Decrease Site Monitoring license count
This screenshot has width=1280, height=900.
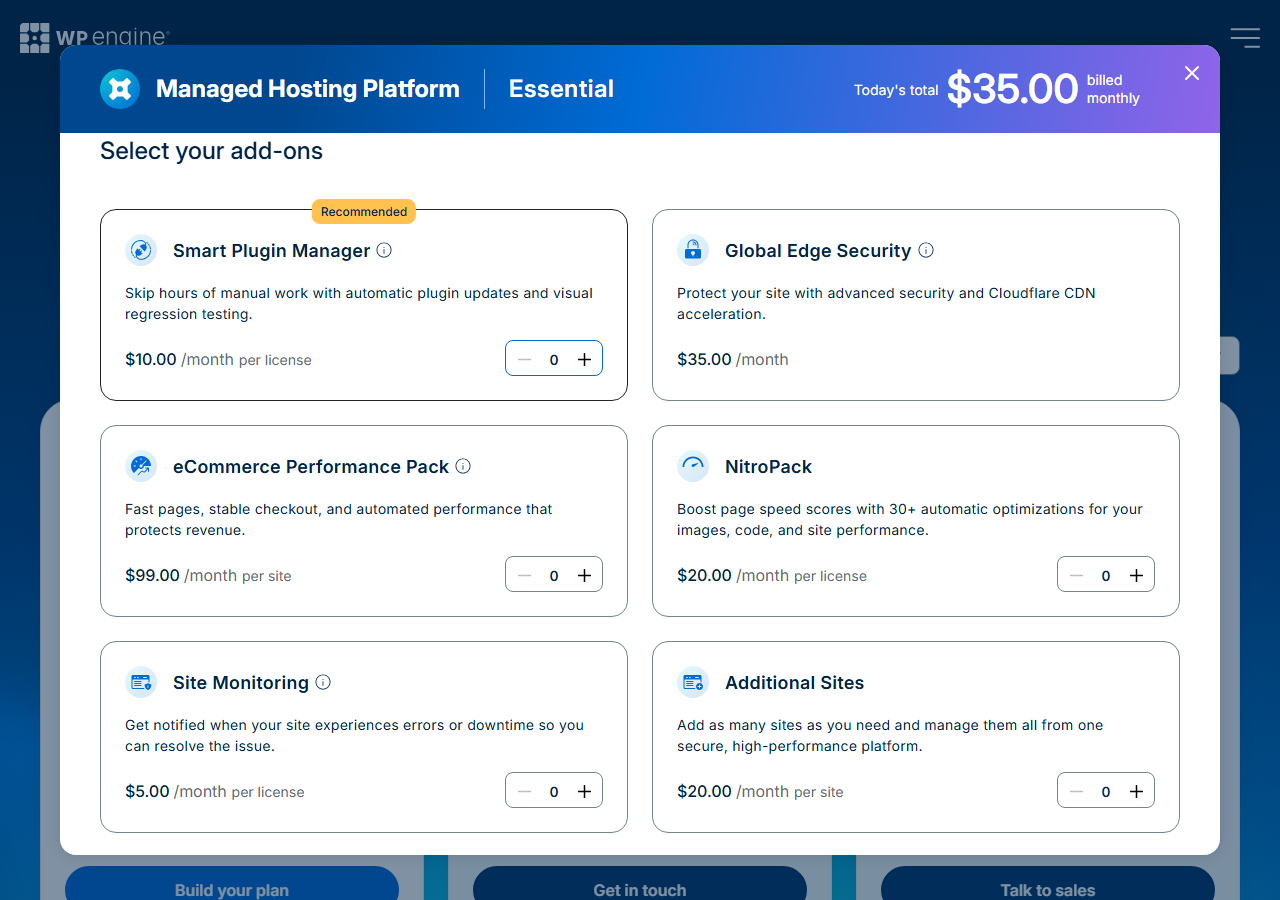tap(524, 791)
